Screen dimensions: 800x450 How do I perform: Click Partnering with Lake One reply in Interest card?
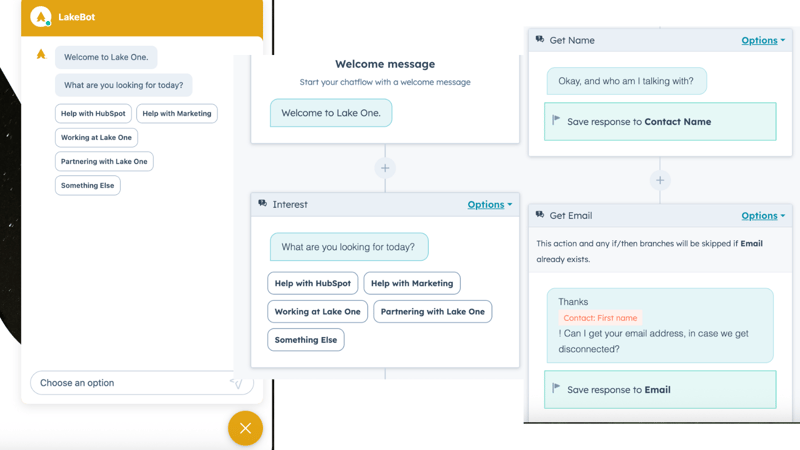coord(433,311)
